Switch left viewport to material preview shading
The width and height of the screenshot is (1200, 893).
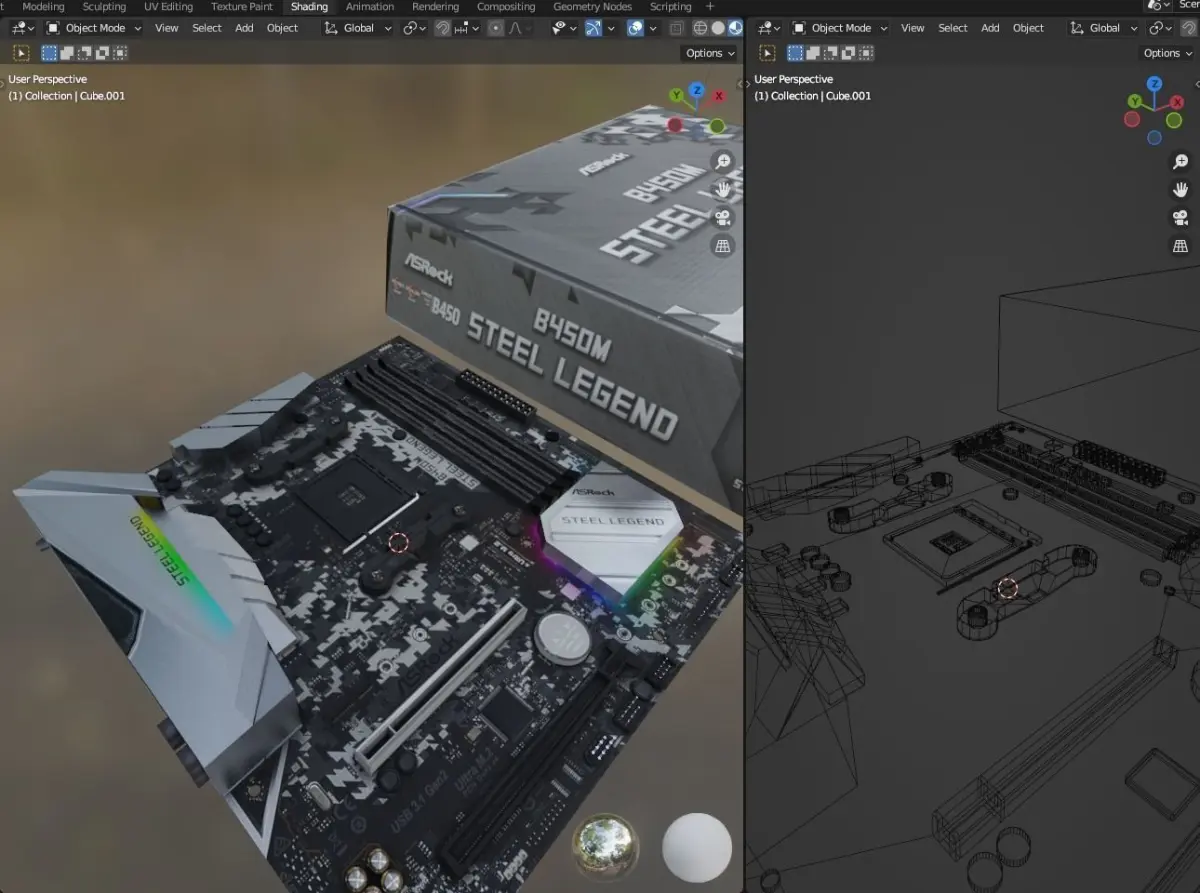click(x=735, y=28)
